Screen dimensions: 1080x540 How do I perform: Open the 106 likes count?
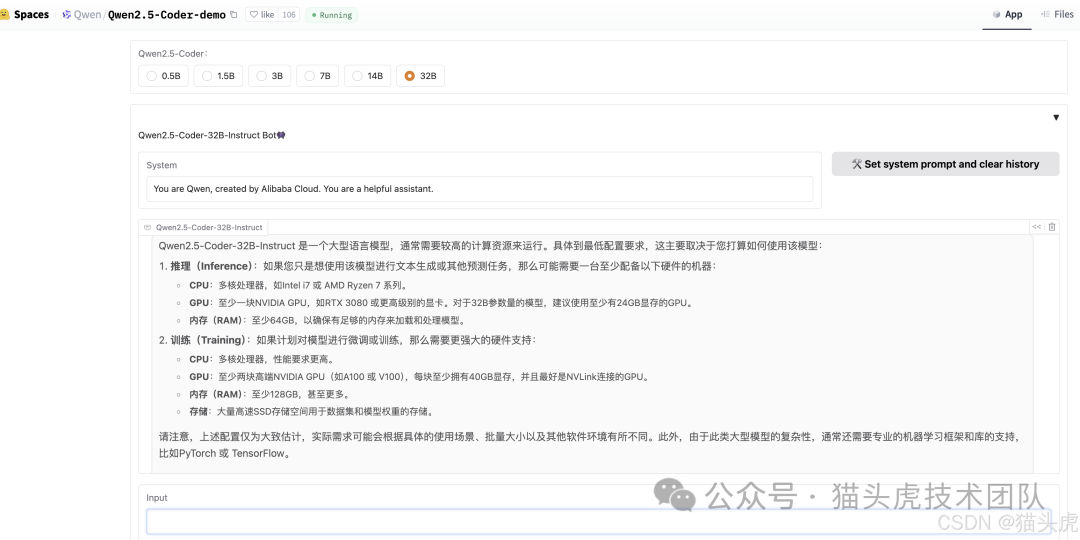click(289, 14)
